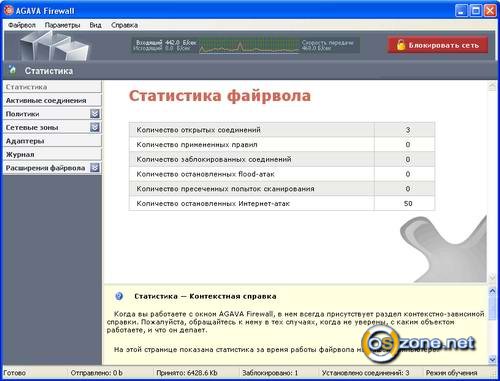This screenshot has width=500, height=381.
Task: Open the Файрвол menu
Action: point(22,25)
